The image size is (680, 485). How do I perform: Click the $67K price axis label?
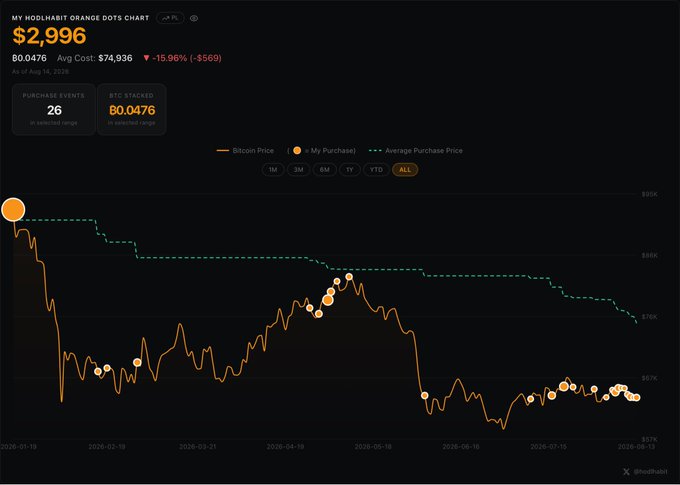[650, 378]
